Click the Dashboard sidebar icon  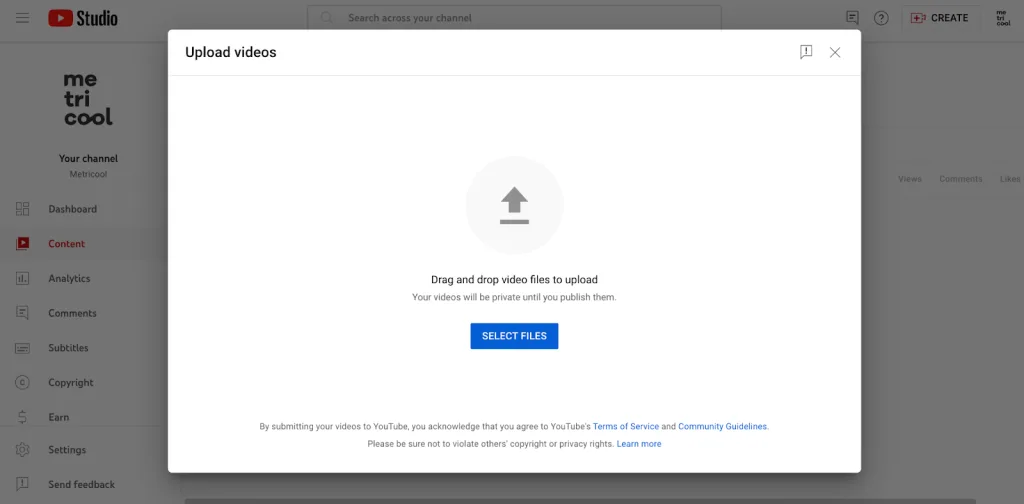[x=22, y=209]
